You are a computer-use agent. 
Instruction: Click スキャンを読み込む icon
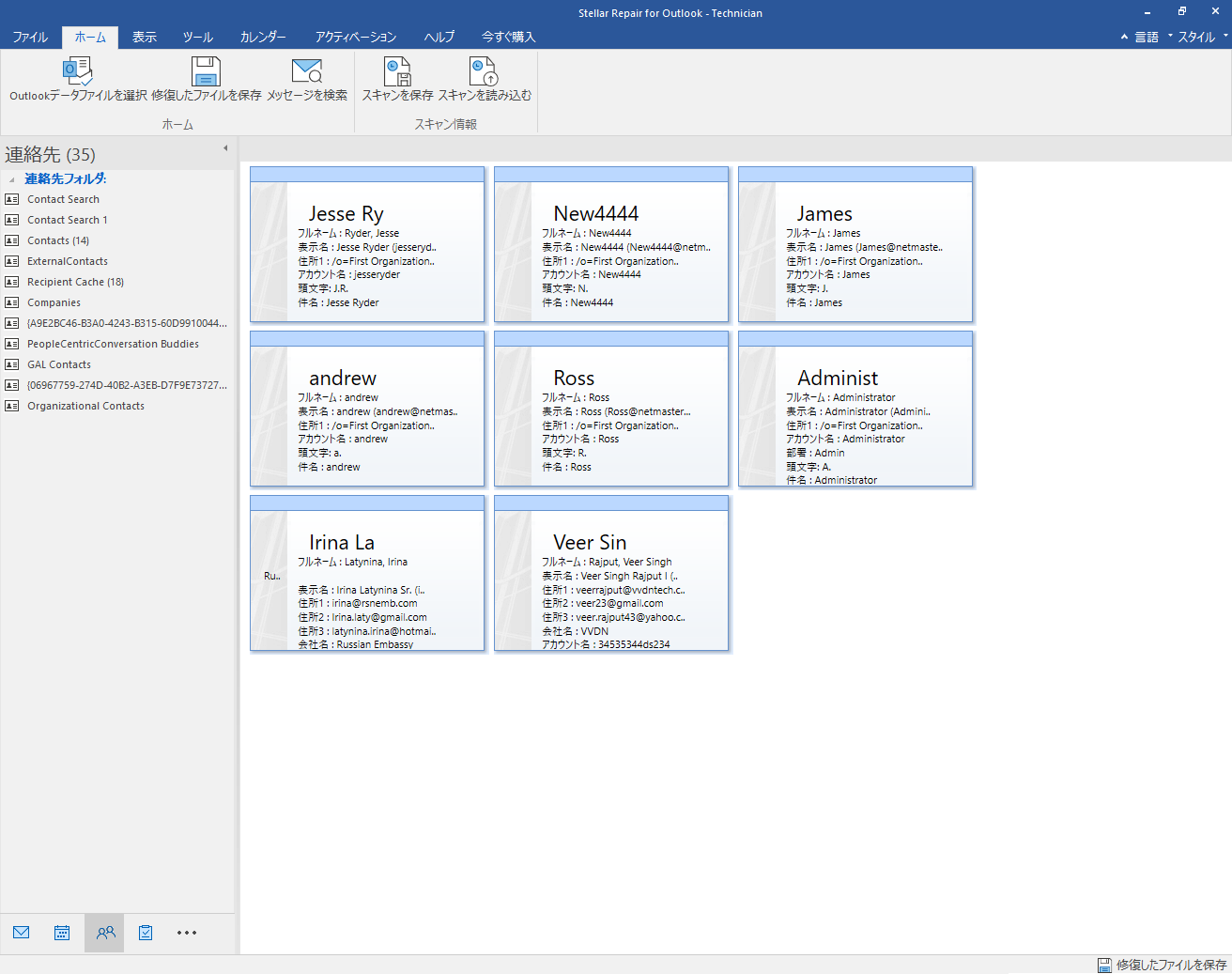(484, 71)
